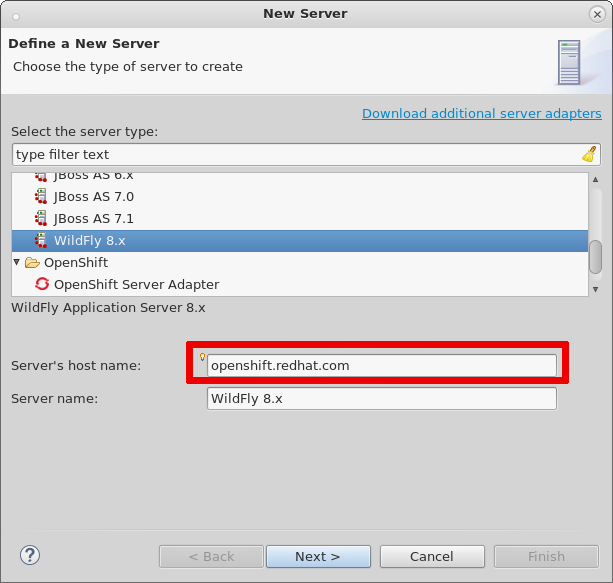Click the Server's host name field
This screenshot has width=613, height=583.
(382, 366)
